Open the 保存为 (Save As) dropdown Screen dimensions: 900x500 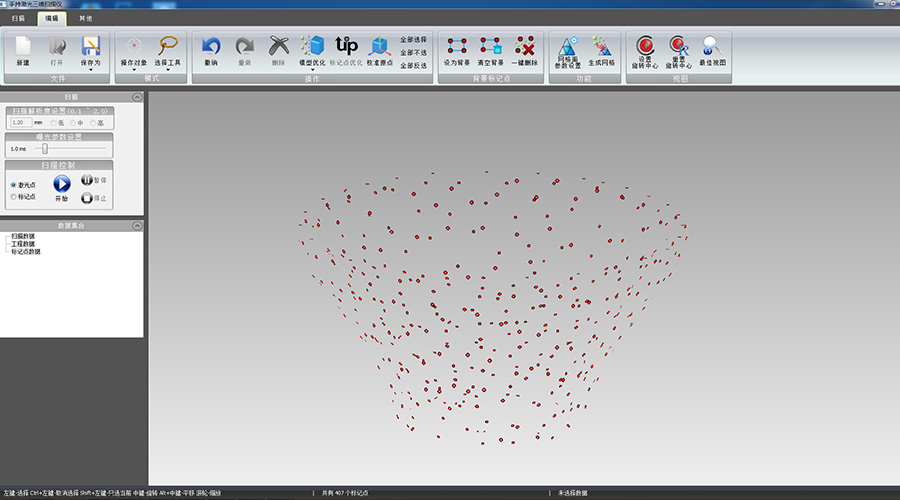pos(91,71)
